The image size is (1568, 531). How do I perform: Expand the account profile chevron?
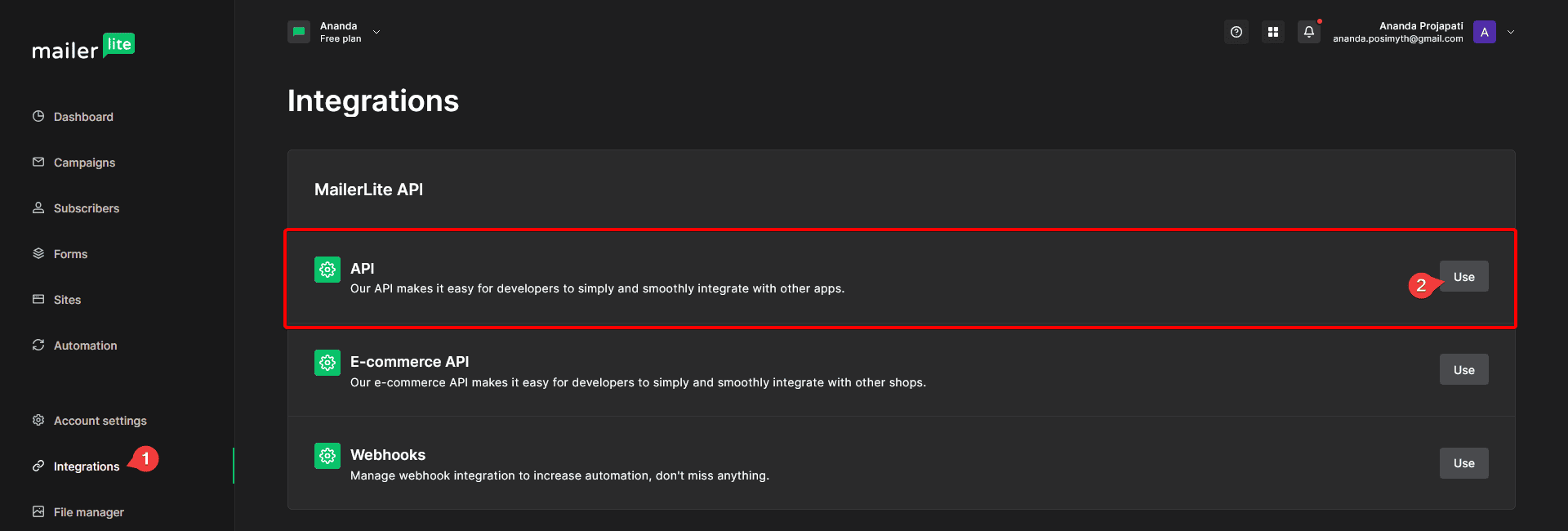point(1510,32)
